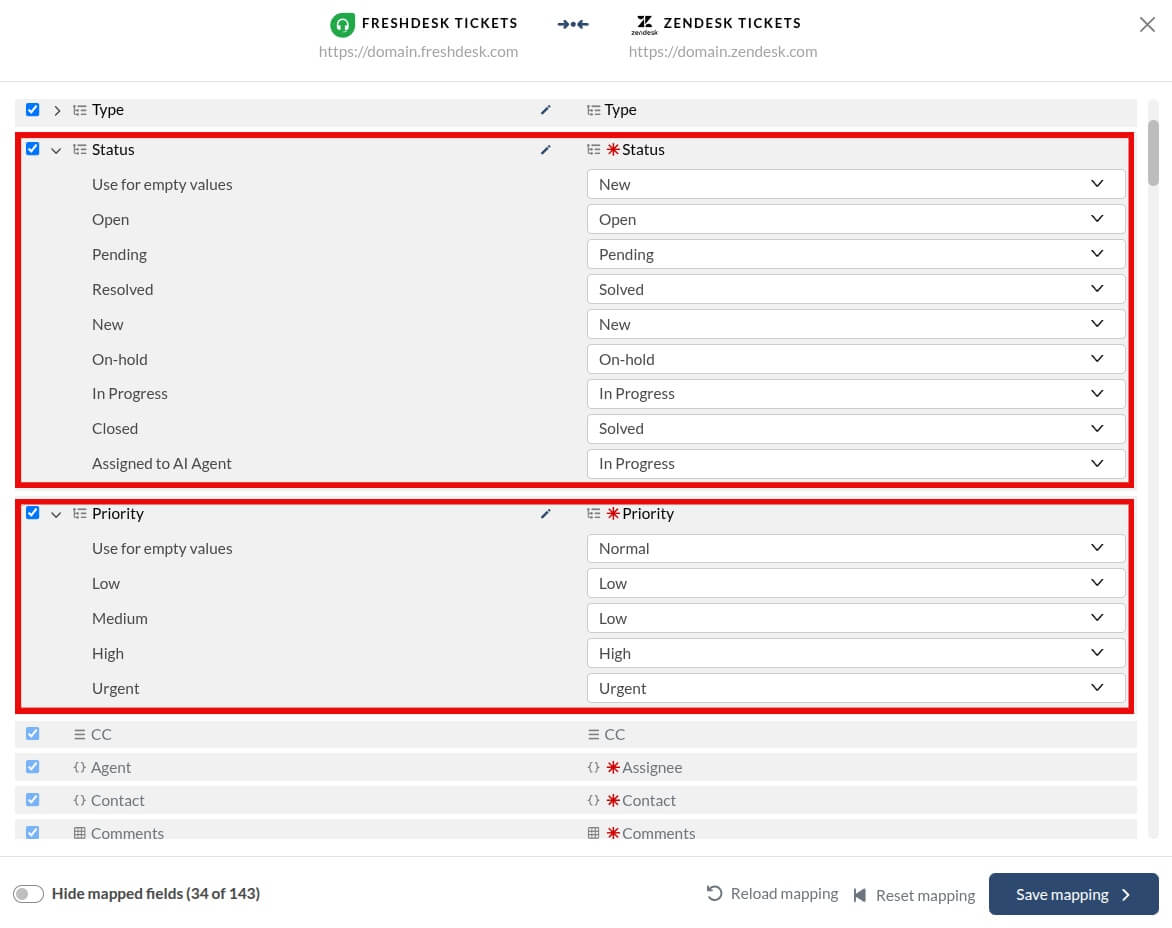Click braces icon beside Zendesk Contact

pos(593,800)
